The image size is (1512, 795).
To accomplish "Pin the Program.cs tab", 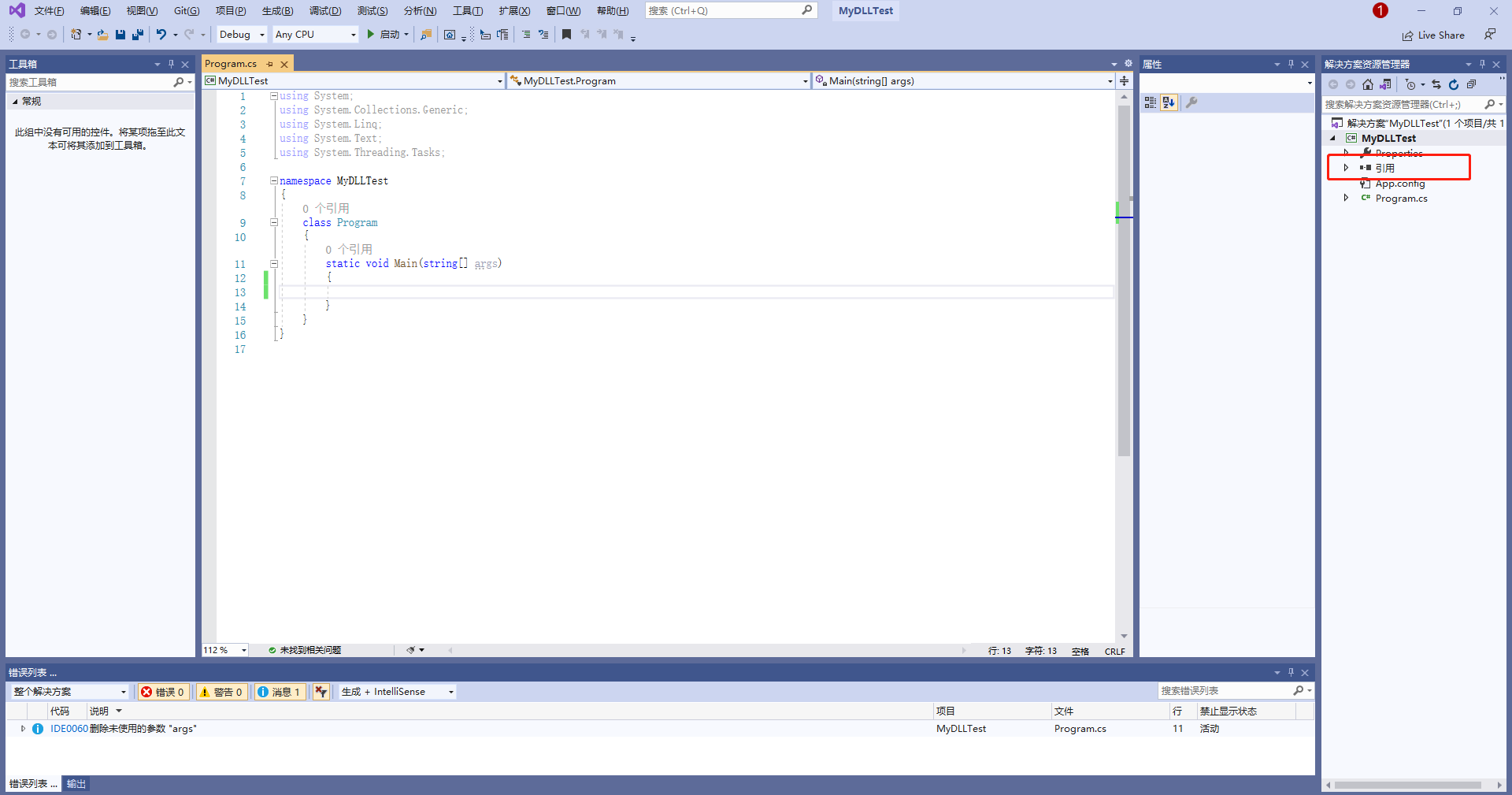I will tap(270, 64).
